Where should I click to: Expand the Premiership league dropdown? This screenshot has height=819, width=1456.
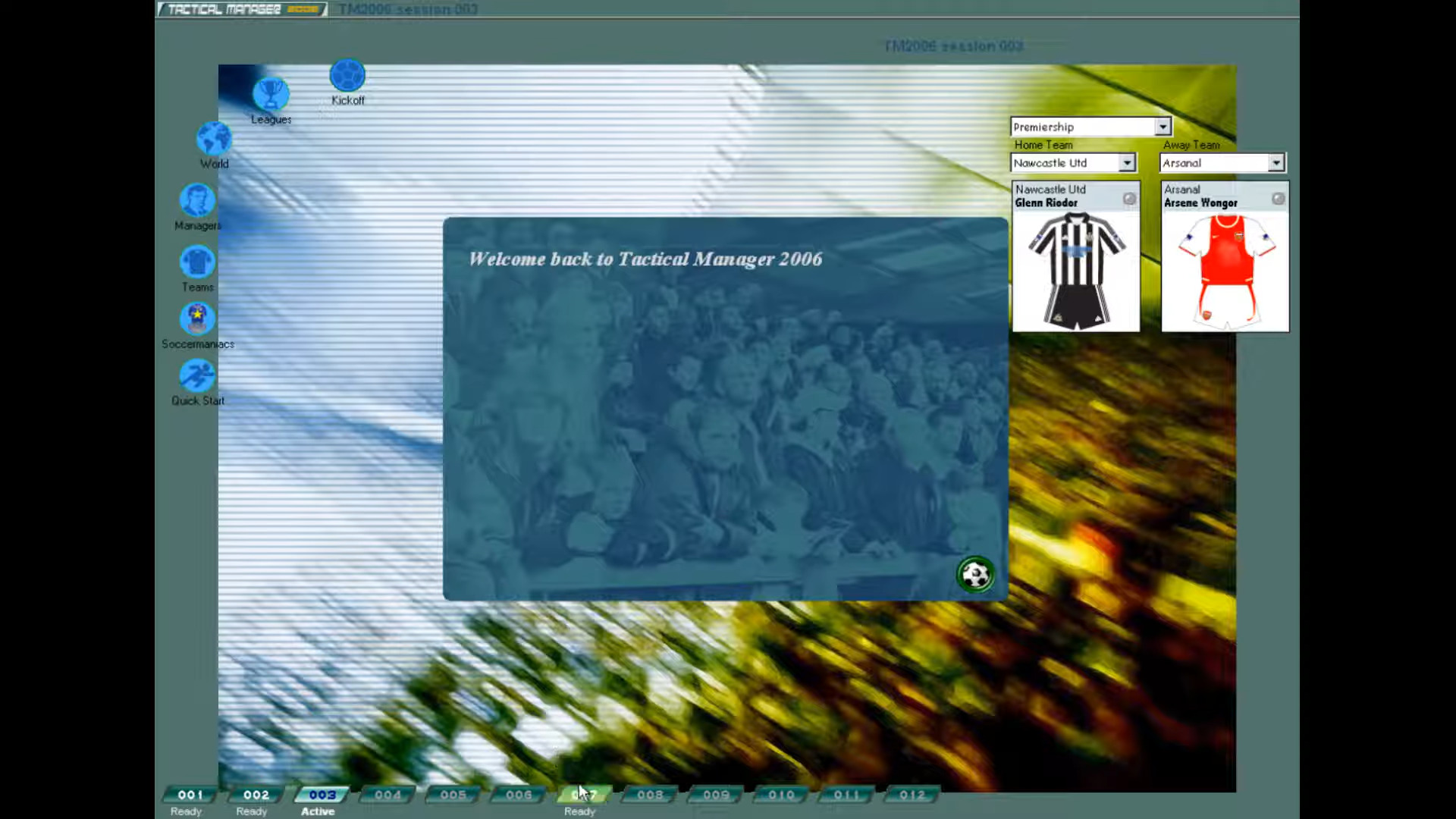(1163, 127)
